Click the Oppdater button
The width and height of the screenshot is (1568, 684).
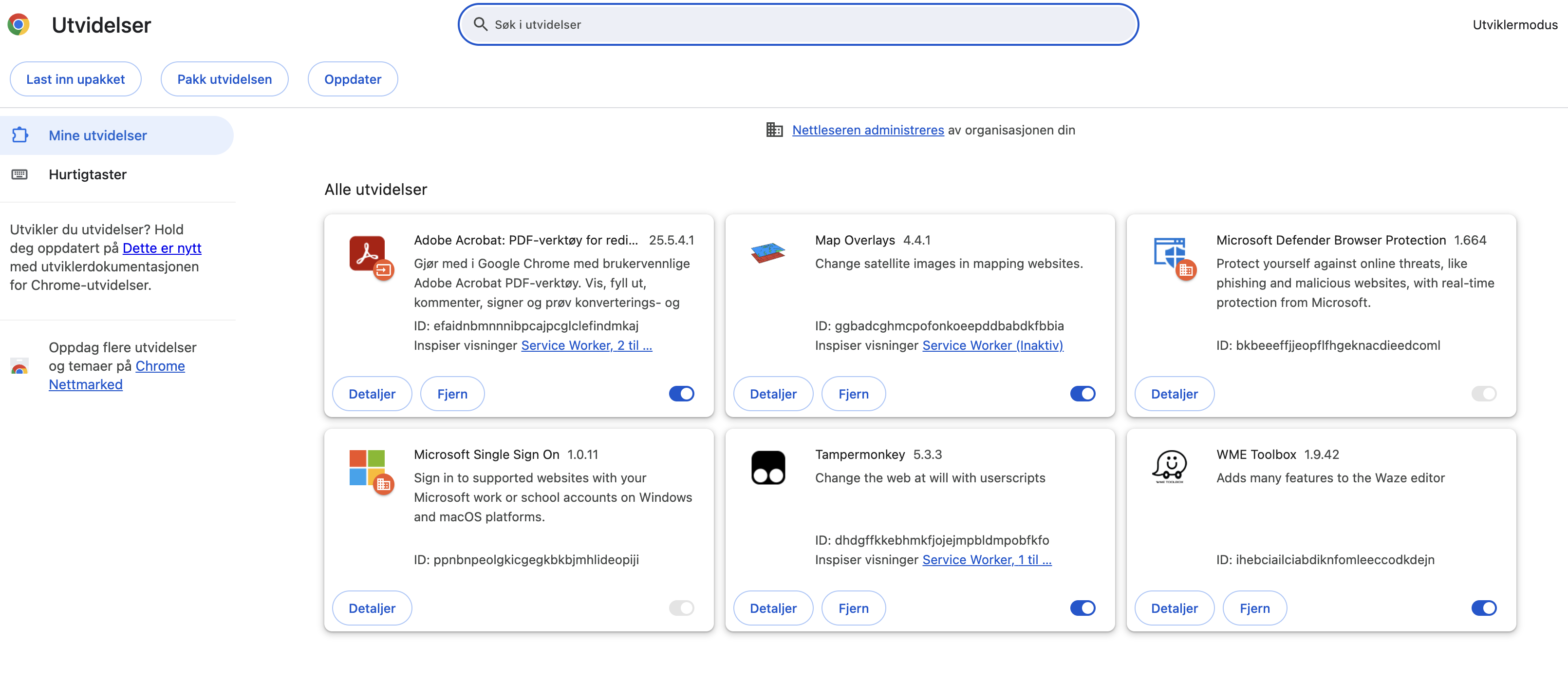pos(353,79)
